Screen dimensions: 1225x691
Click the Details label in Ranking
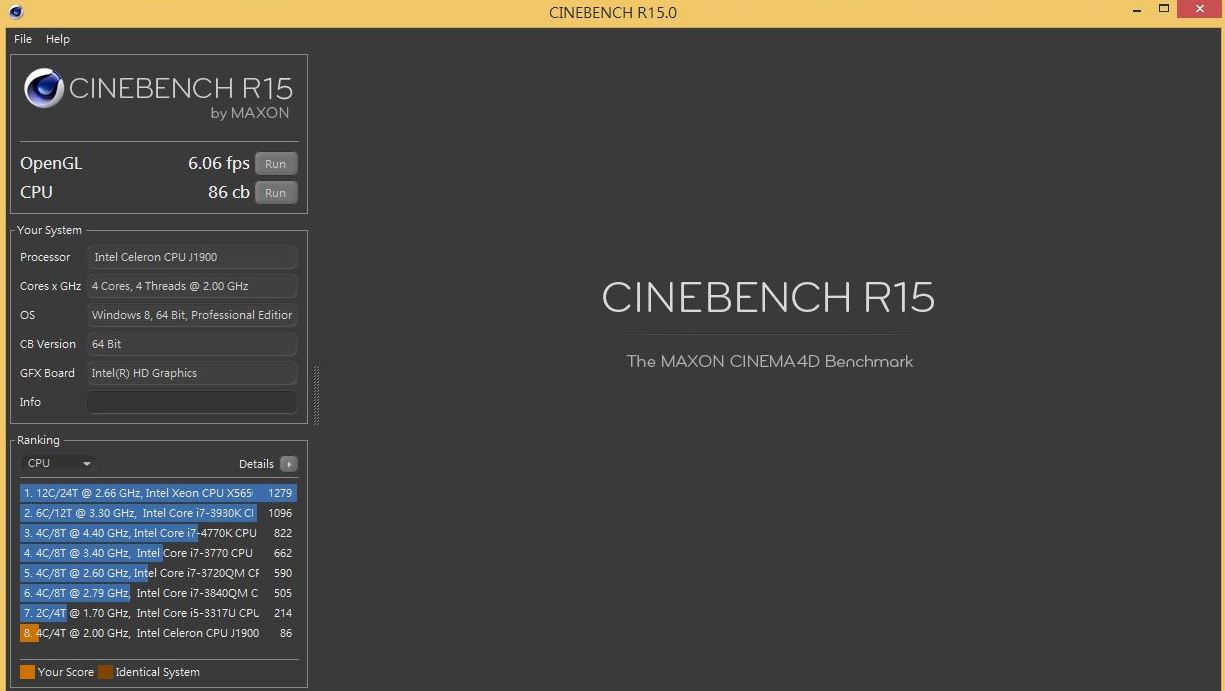click(256, 464)
